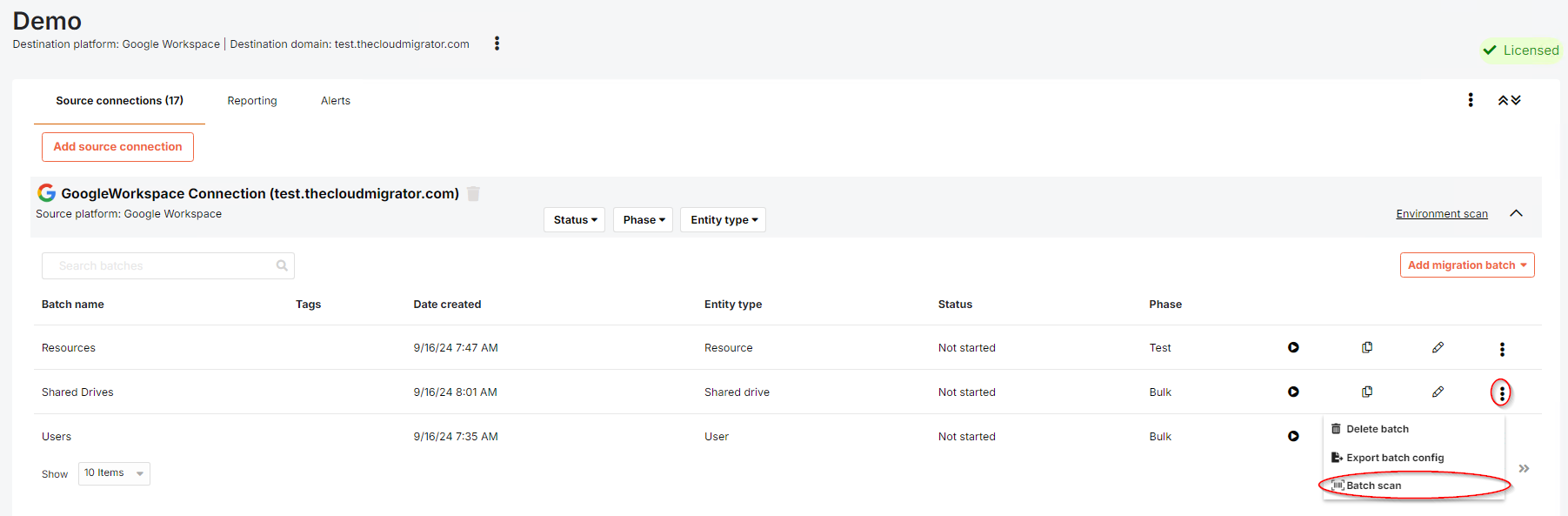
Task: Click GoogleWorkspace Connection heading text
Action: pyautogui.click(x=260, y=193)
